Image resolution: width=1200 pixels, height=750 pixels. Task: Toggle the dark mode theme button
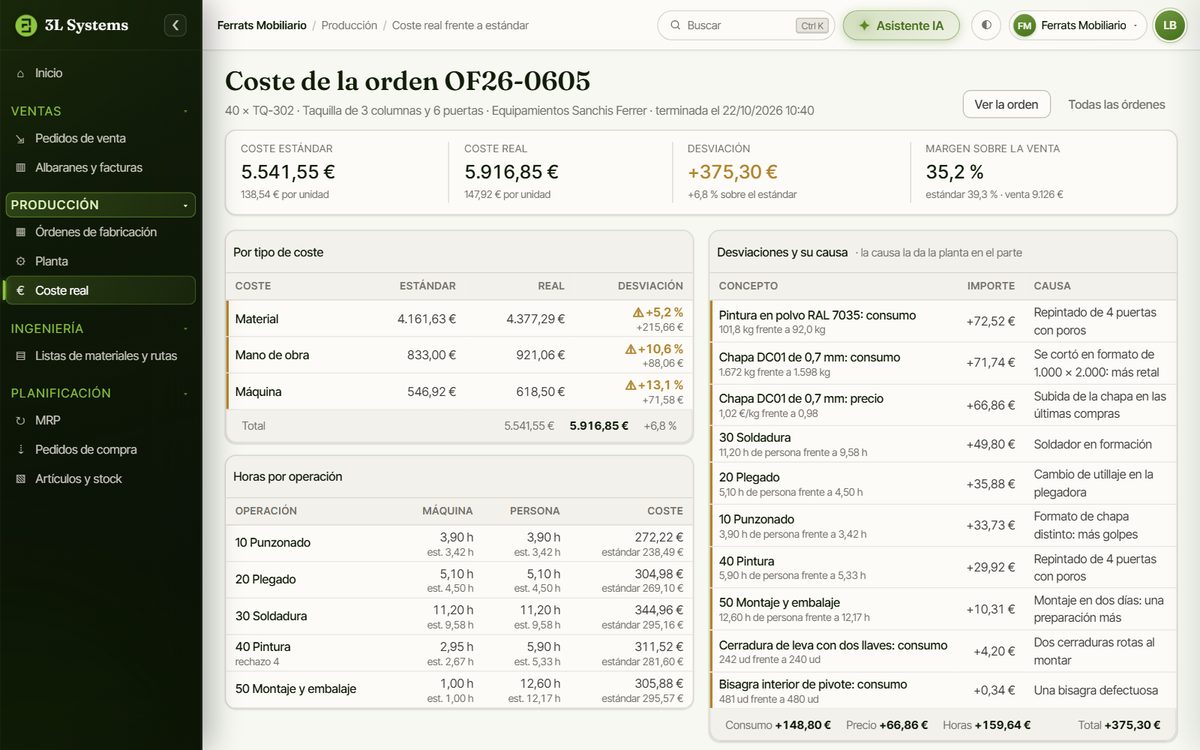pos(986,25)
